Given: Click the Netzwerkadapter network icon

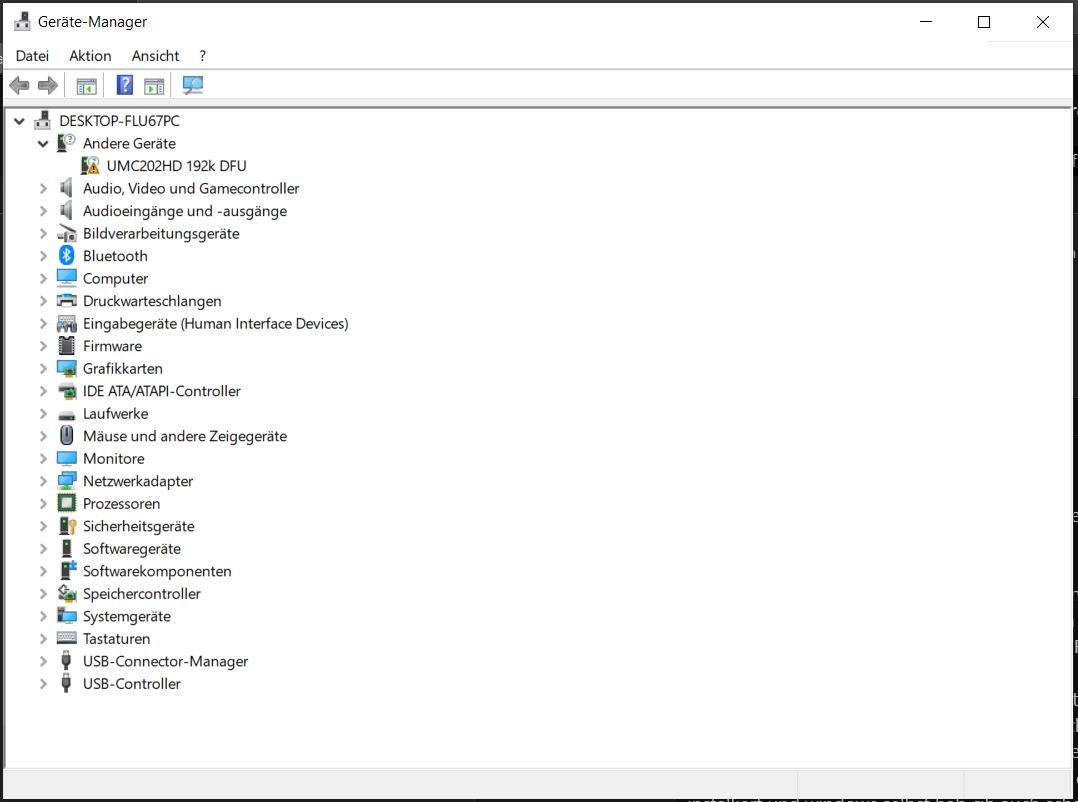Looking at the screenshot, I should (67, 481).
